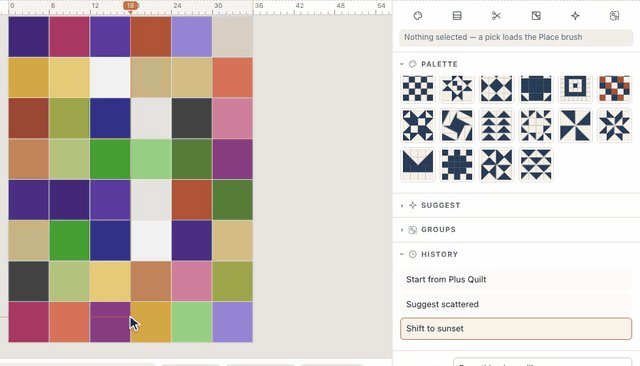This screenshot has height=366, width=640.
Task: Collapse the History section chevron
Action: (x=402, y=254)
